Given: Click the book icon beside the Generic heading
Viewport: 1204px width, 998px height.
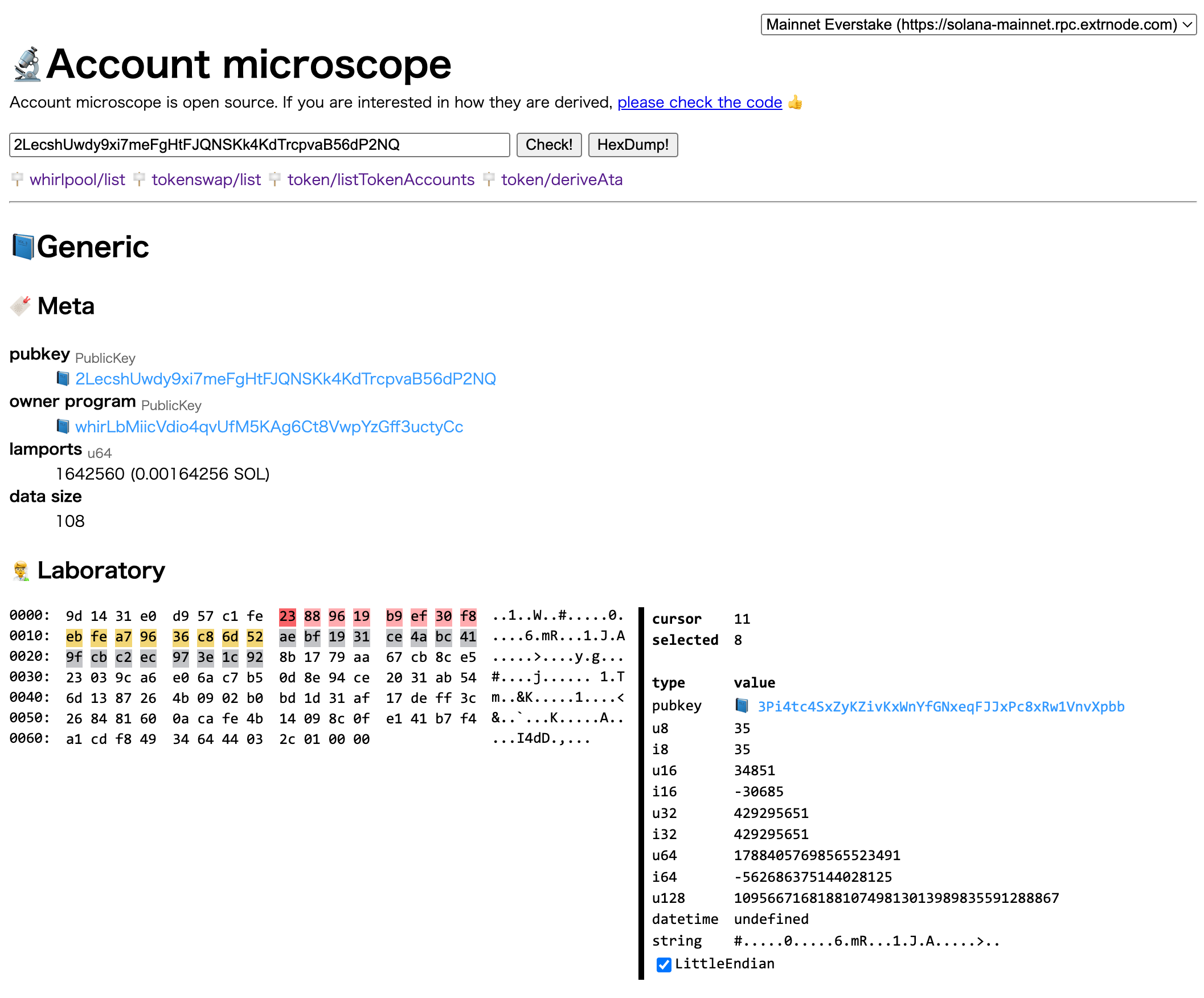Looking at the screenshot, I should (23, 247).
